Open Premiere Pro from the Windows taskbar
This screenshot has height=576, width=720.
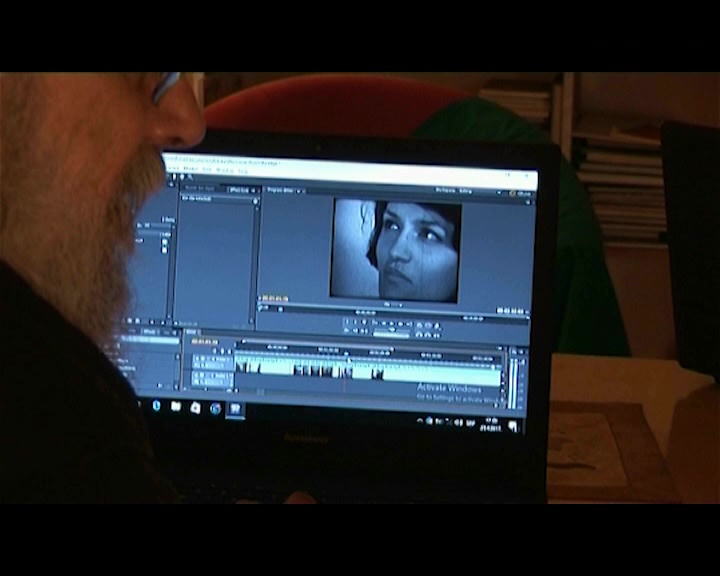point(236,408)
